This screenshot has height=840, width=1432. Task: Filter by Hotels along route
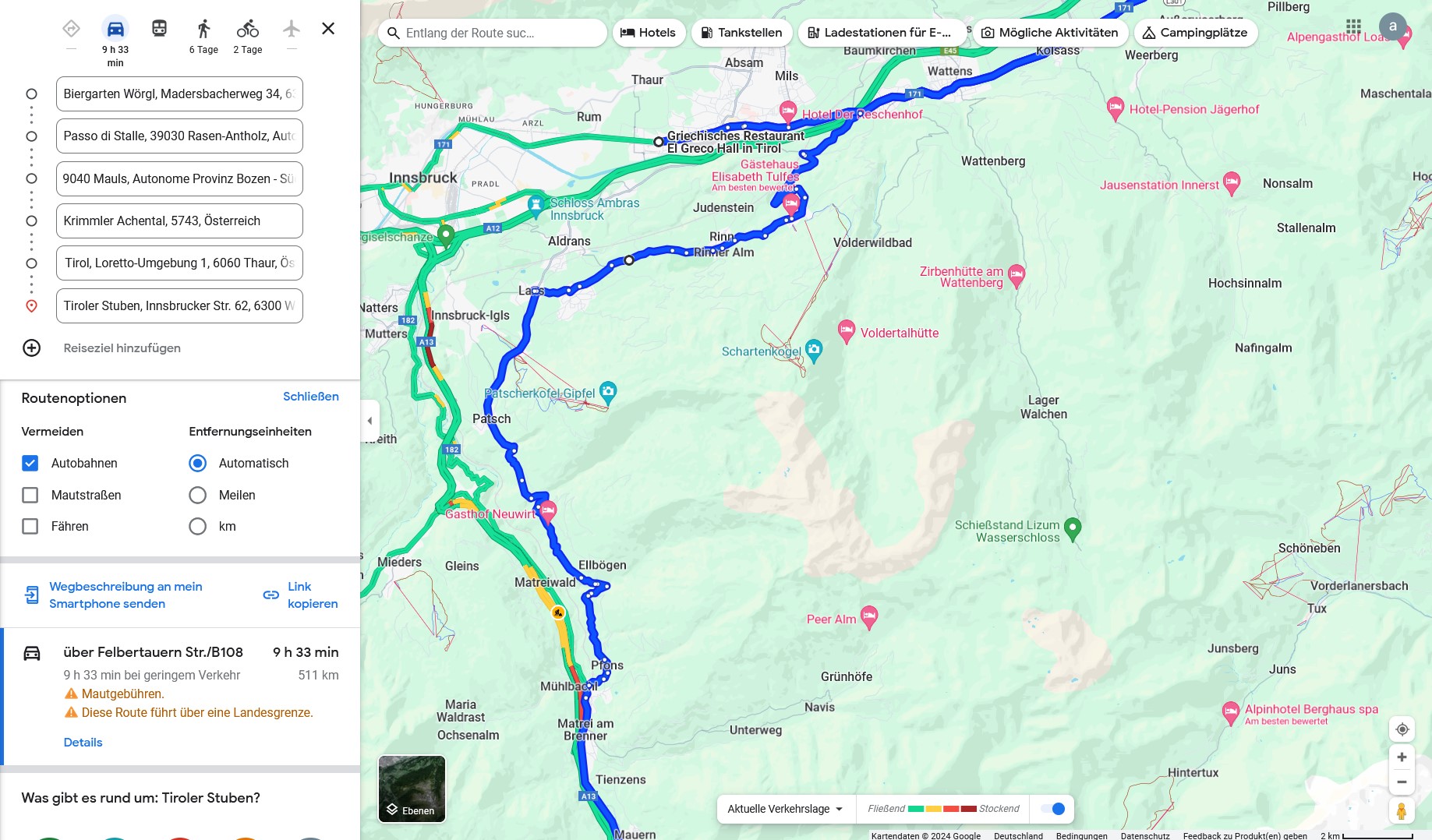click(649, 33)
